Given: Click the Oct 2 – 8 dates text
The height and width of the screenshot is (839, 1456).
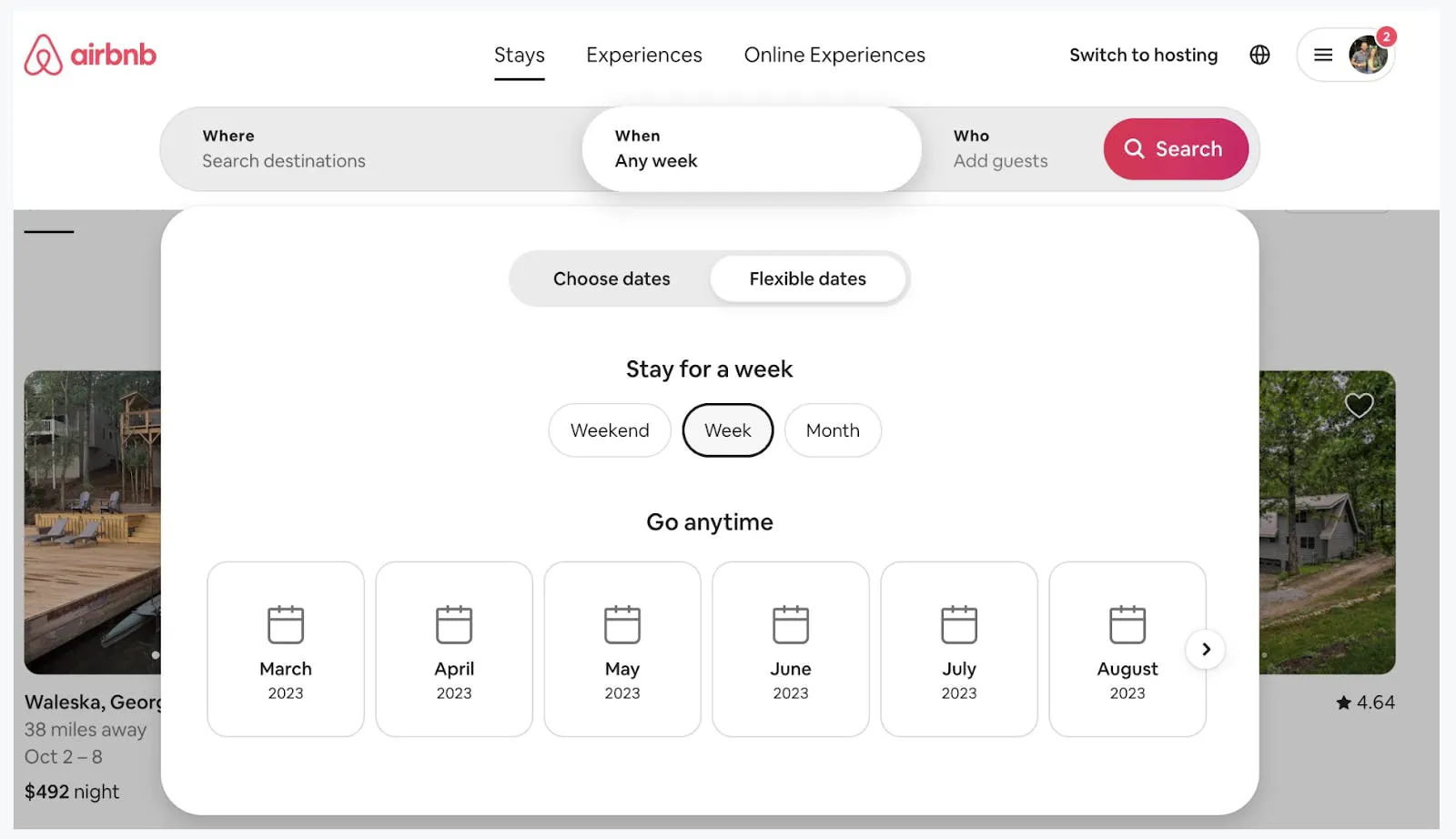Looking at the screenshot, I should tap(64, 757).
